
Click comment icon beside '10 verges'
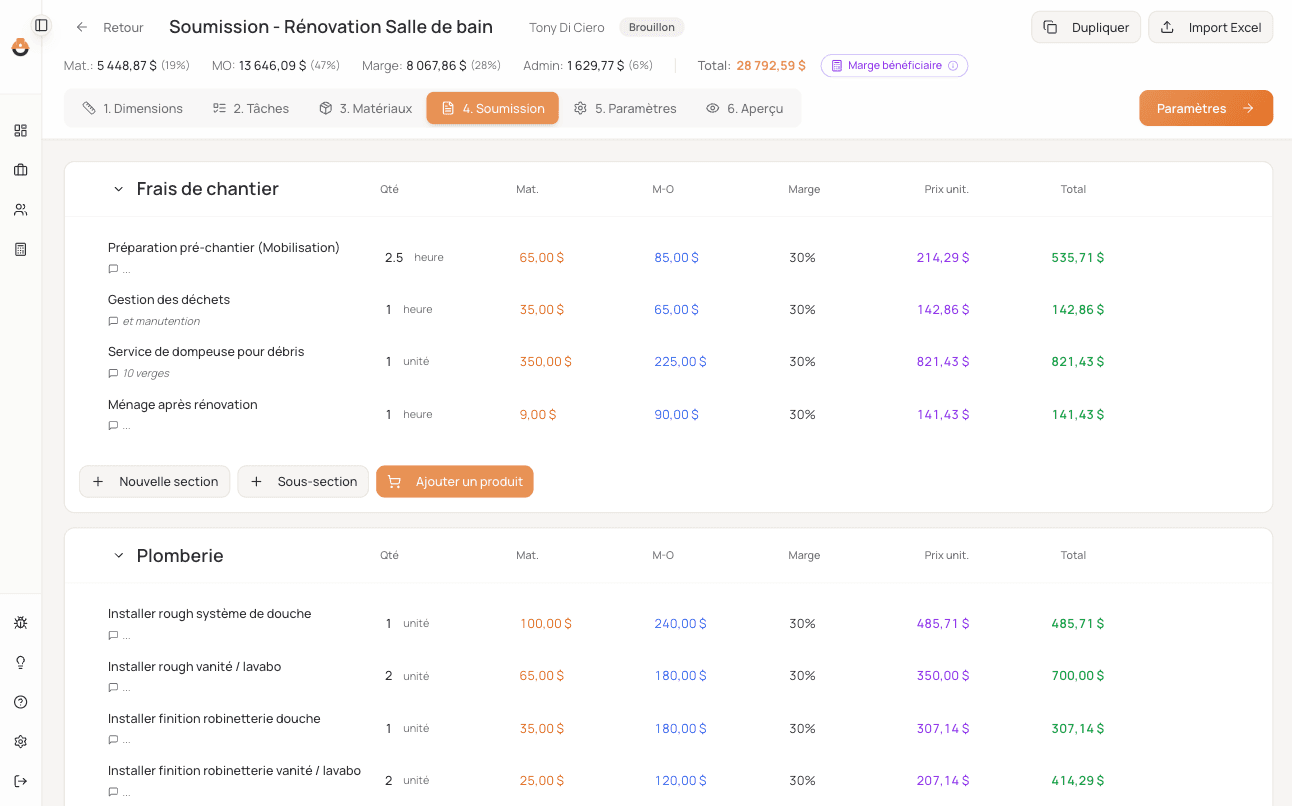coord(113,373)
